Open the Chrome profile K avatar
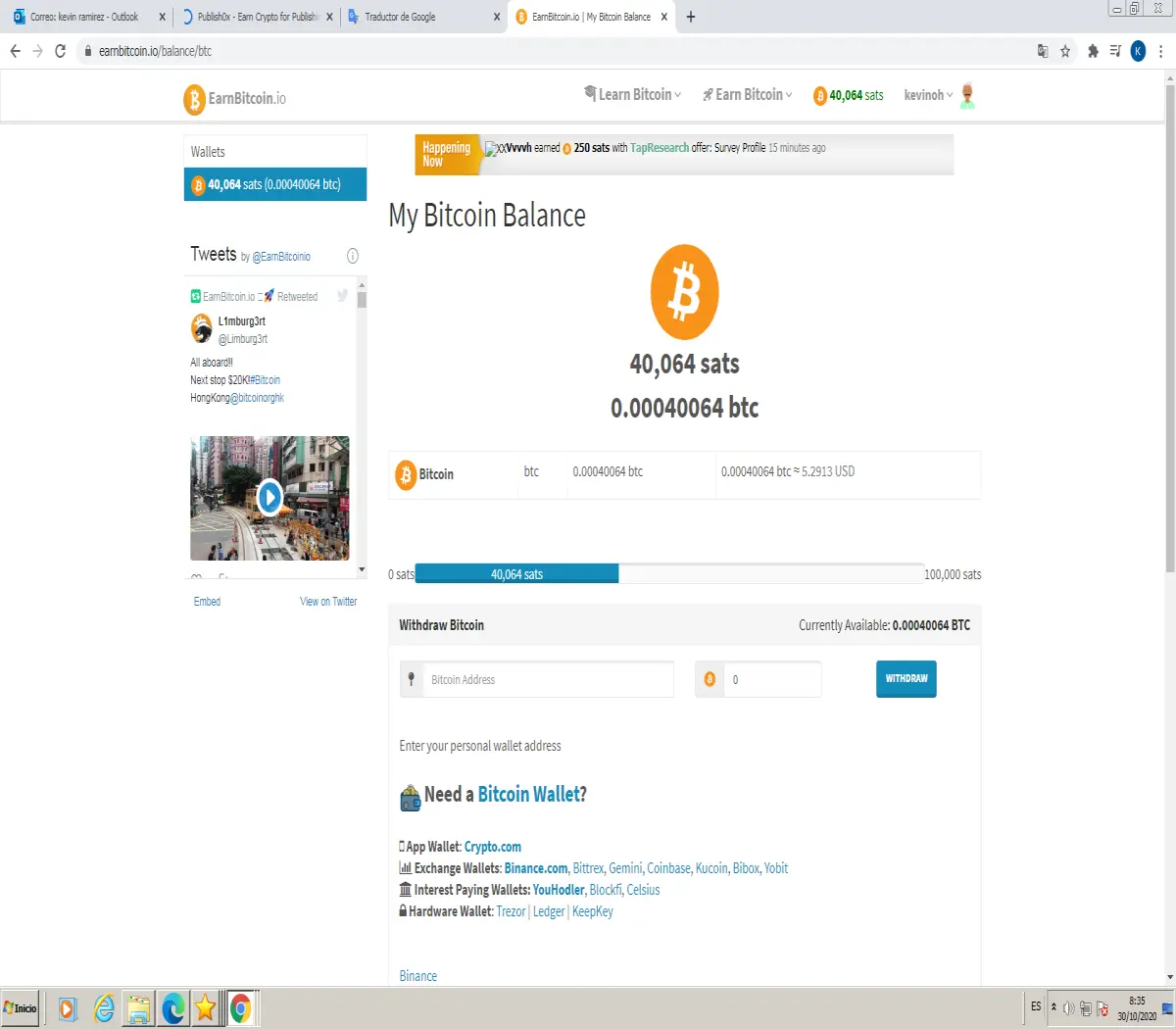 pos(1138,51)
